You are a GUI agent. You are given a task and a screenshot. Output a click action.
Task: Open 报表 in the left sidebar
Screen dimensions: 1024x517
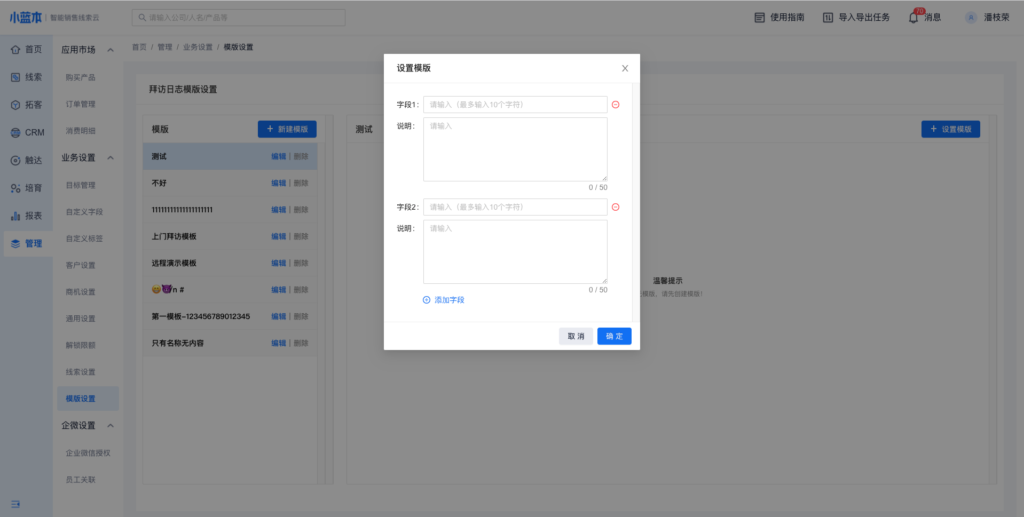[x=26, y=215]
